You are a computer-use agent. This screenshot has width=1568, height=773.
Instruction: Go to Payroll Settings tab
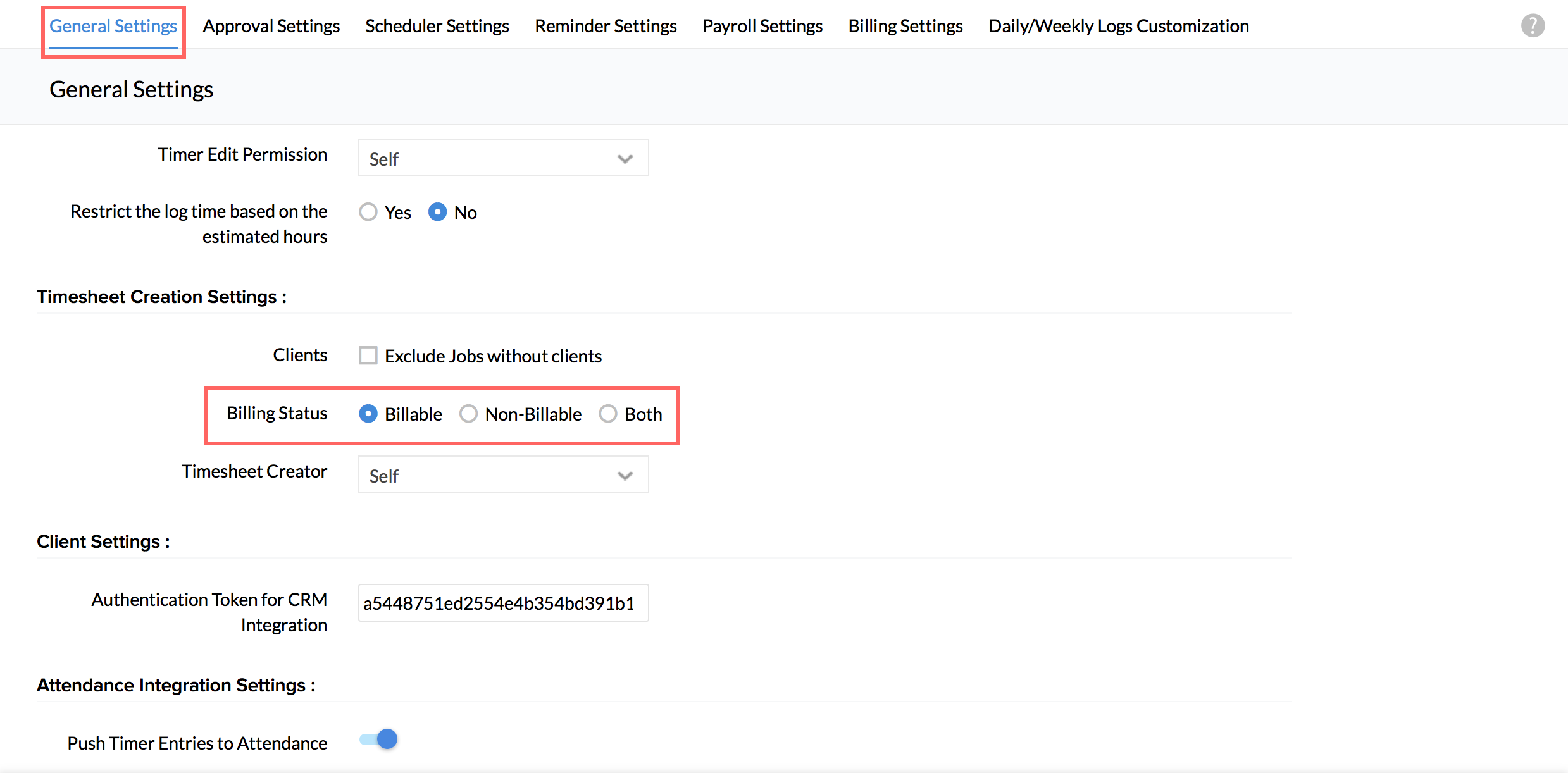(762, 26)
